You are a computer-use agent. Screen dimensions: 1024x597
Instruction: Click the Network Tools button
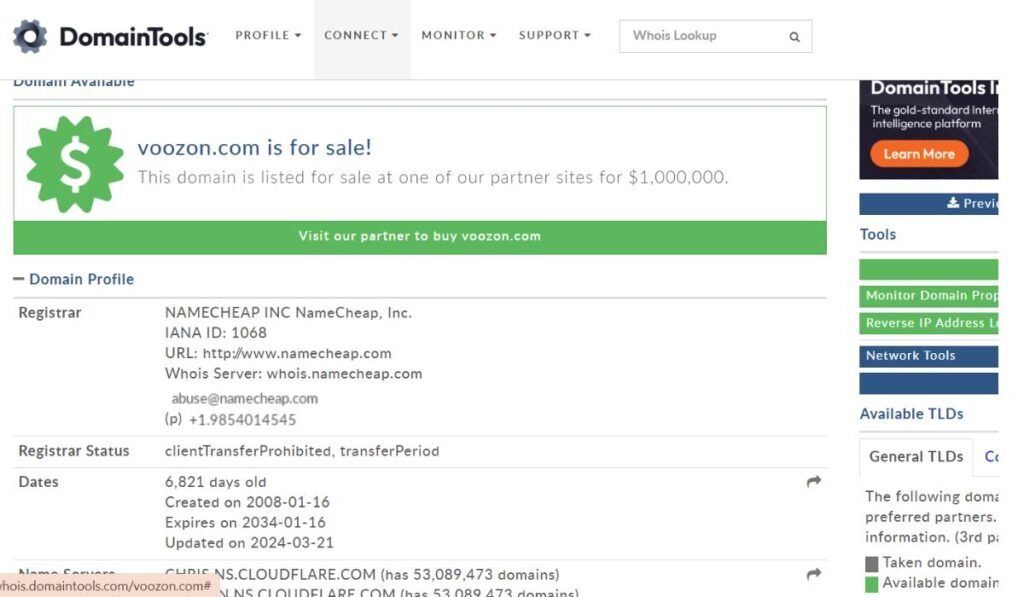pos(929,356)
